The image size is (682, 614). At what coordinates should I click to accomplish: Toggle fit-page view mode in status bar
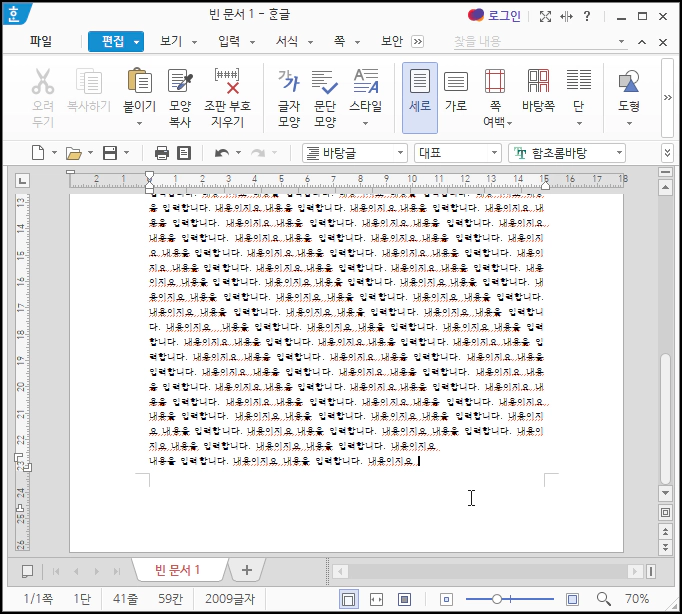click(x=405, y=599)
